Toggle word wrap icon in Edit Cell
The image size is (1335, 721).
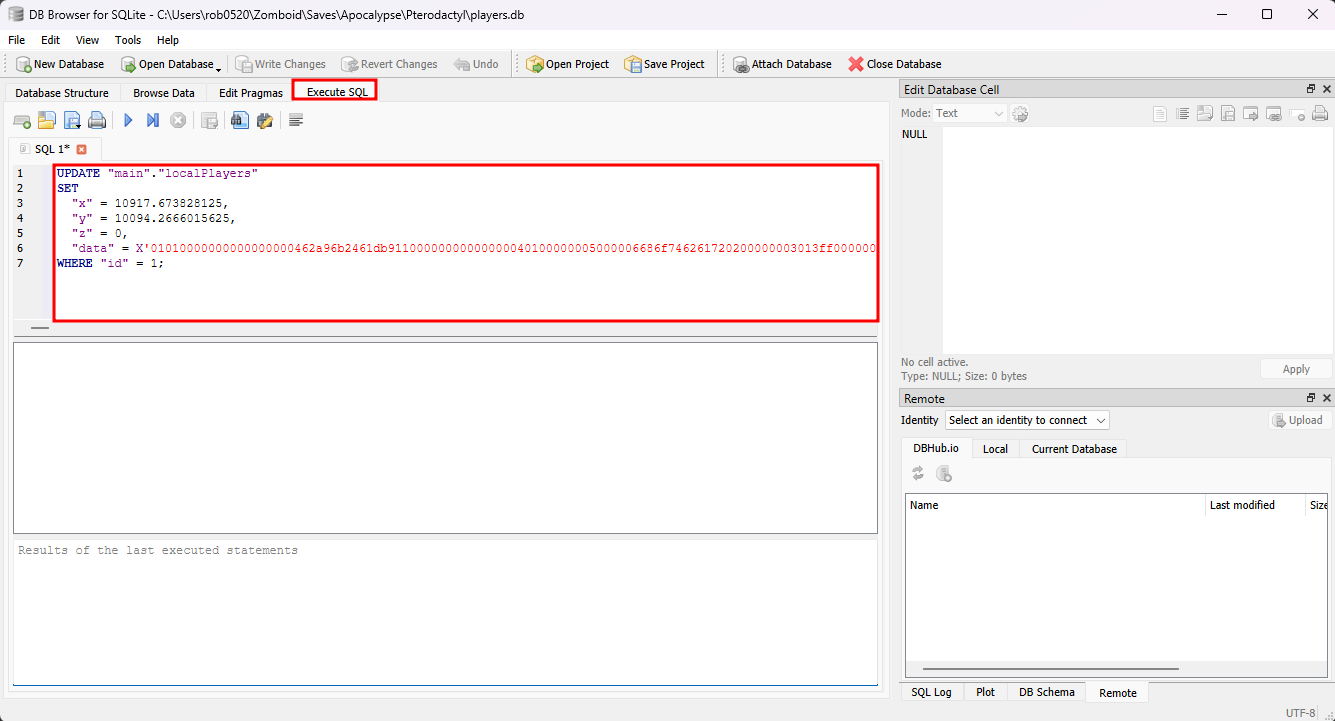point(1182,114)
